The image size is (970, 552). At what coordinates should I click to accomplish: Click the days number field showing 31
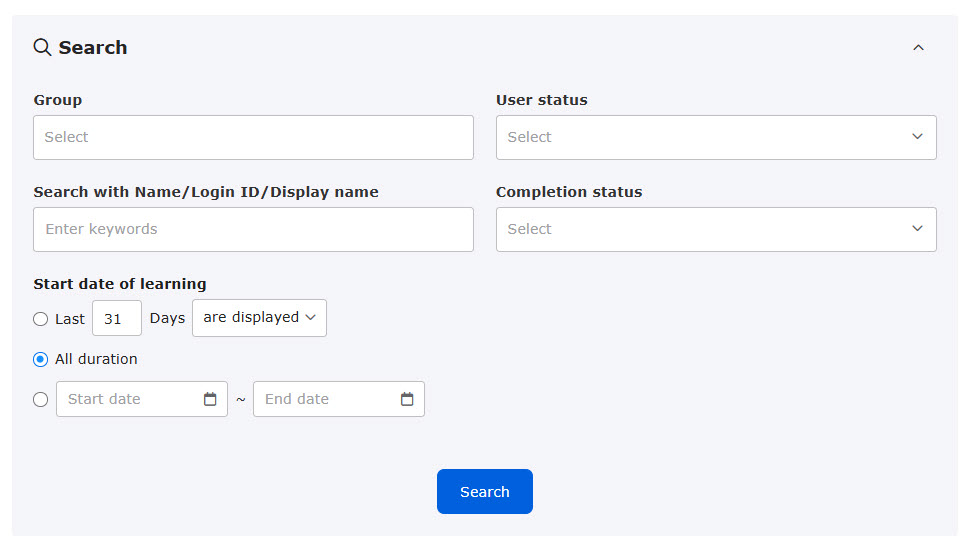point(117,318)
